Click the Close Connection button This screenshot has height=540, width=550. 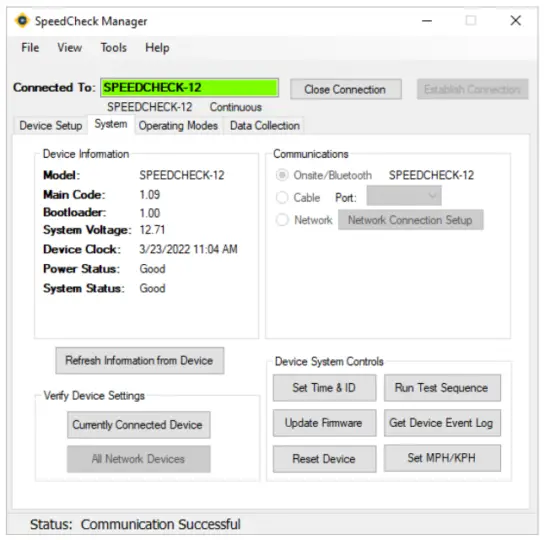346,89
